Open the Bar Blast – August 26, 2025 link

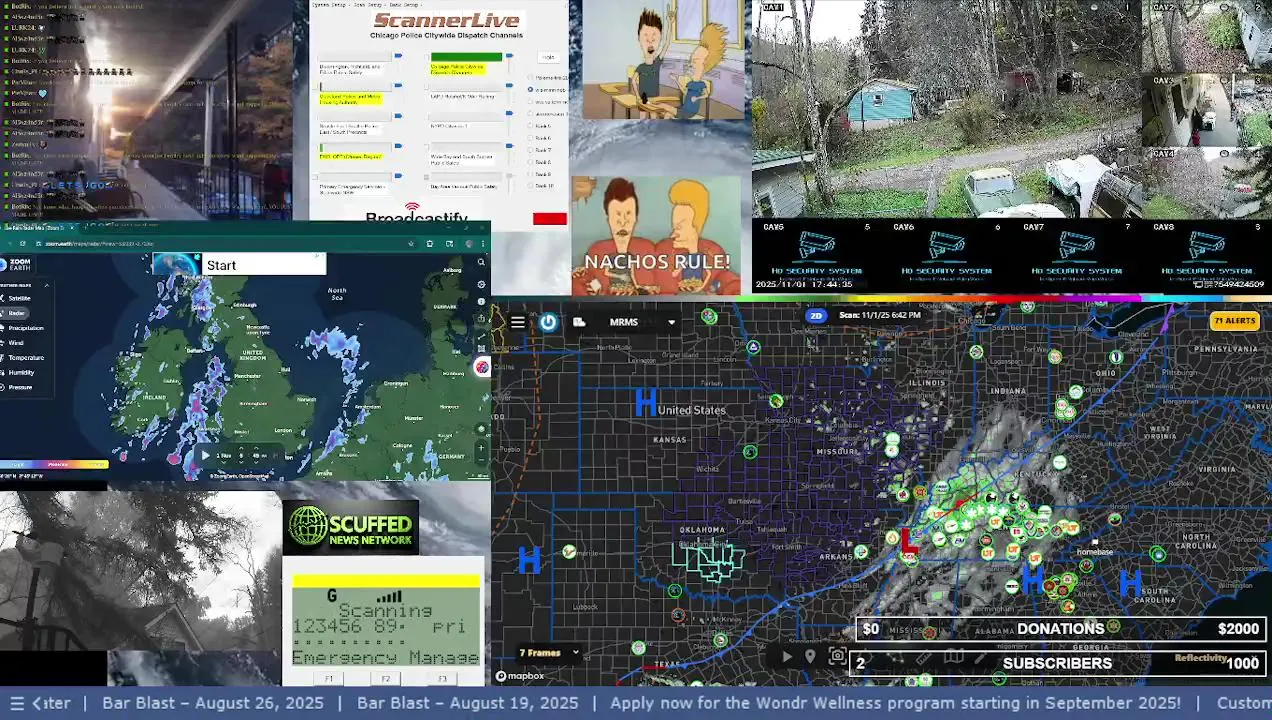[x=213, y=703]
